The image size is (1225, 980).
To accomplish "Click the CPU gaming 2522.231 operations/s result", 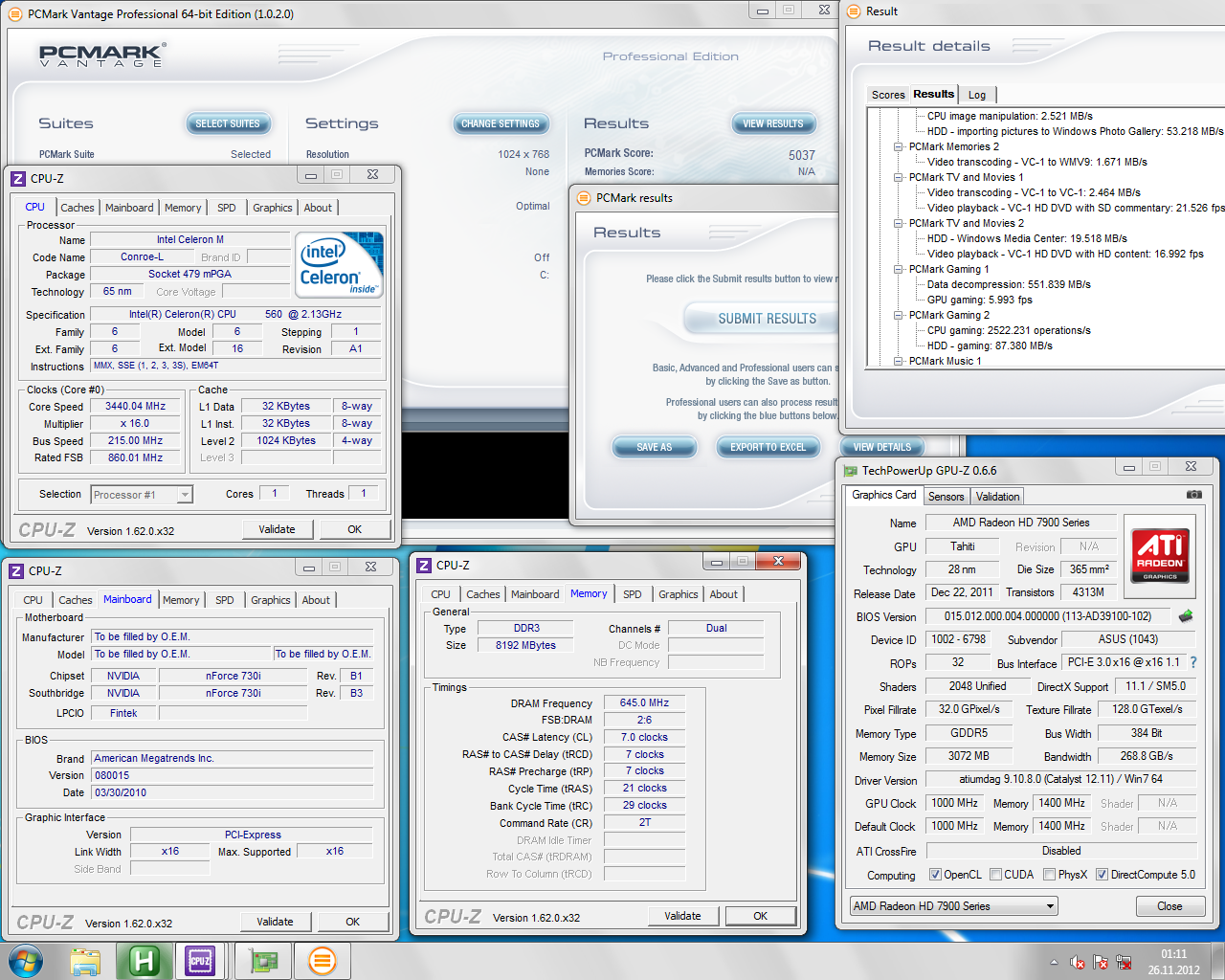I will [1009, 330].
